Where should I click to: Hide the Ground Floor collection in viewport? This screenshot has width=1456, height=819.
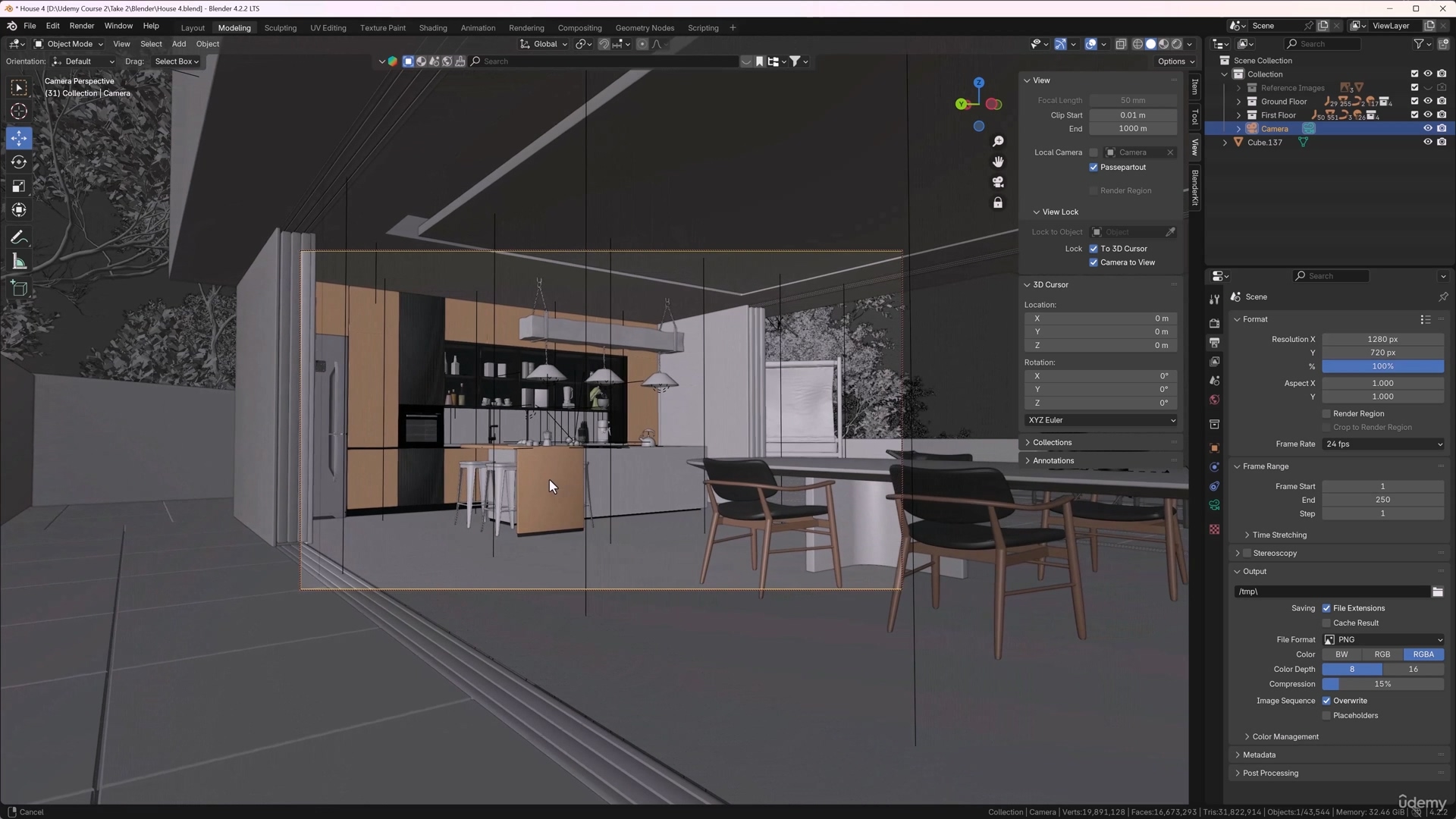coord(1428,102)
